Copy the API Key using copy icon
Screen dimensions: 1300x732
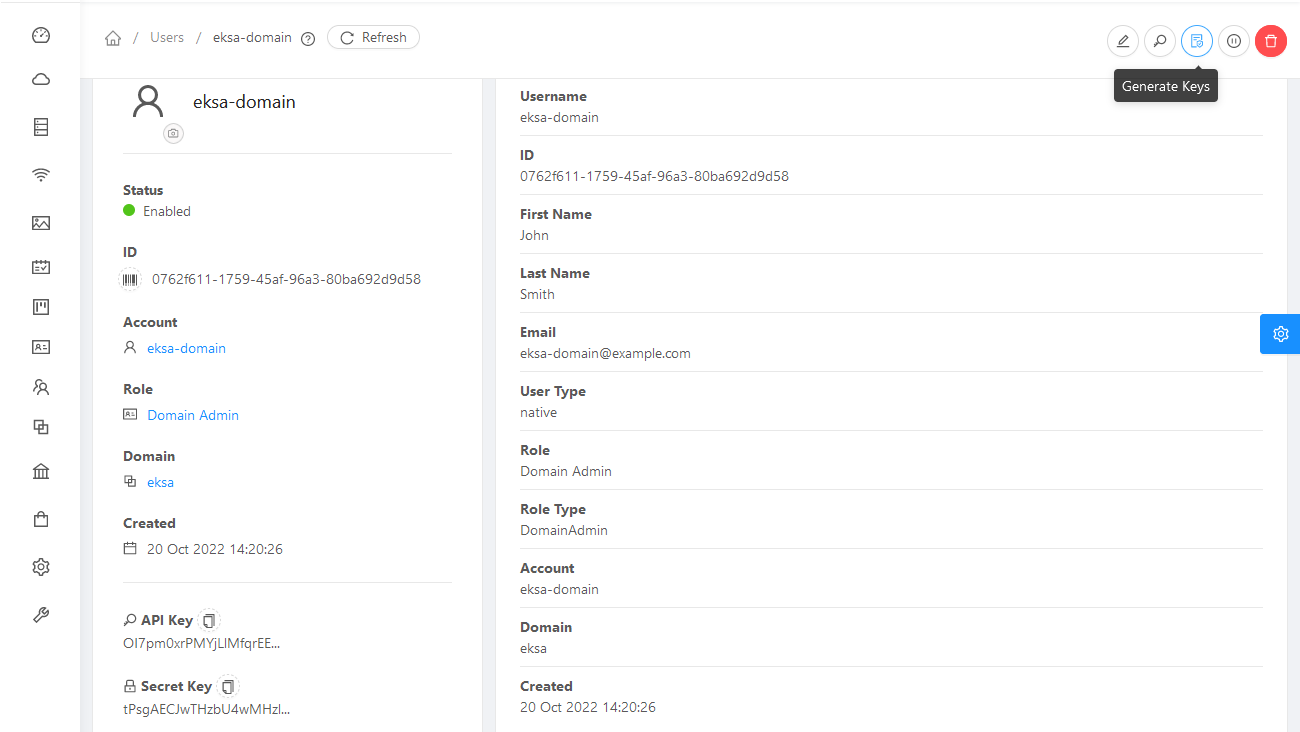(x=209, y=619)
